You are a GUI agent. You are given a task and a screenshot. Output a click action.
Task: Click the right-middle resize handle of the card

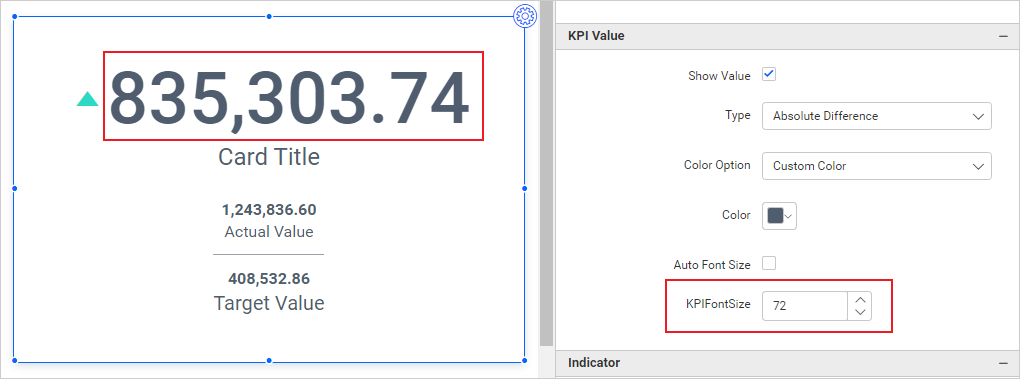524,189
